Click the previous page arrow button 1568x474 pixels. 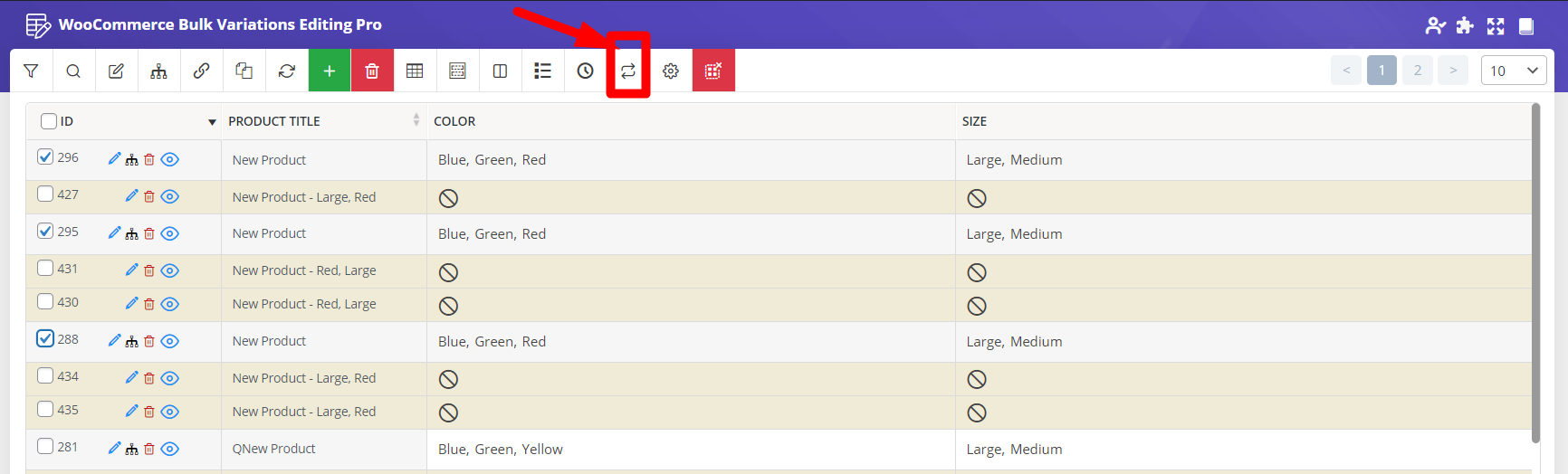click(x=1346, y=71)
